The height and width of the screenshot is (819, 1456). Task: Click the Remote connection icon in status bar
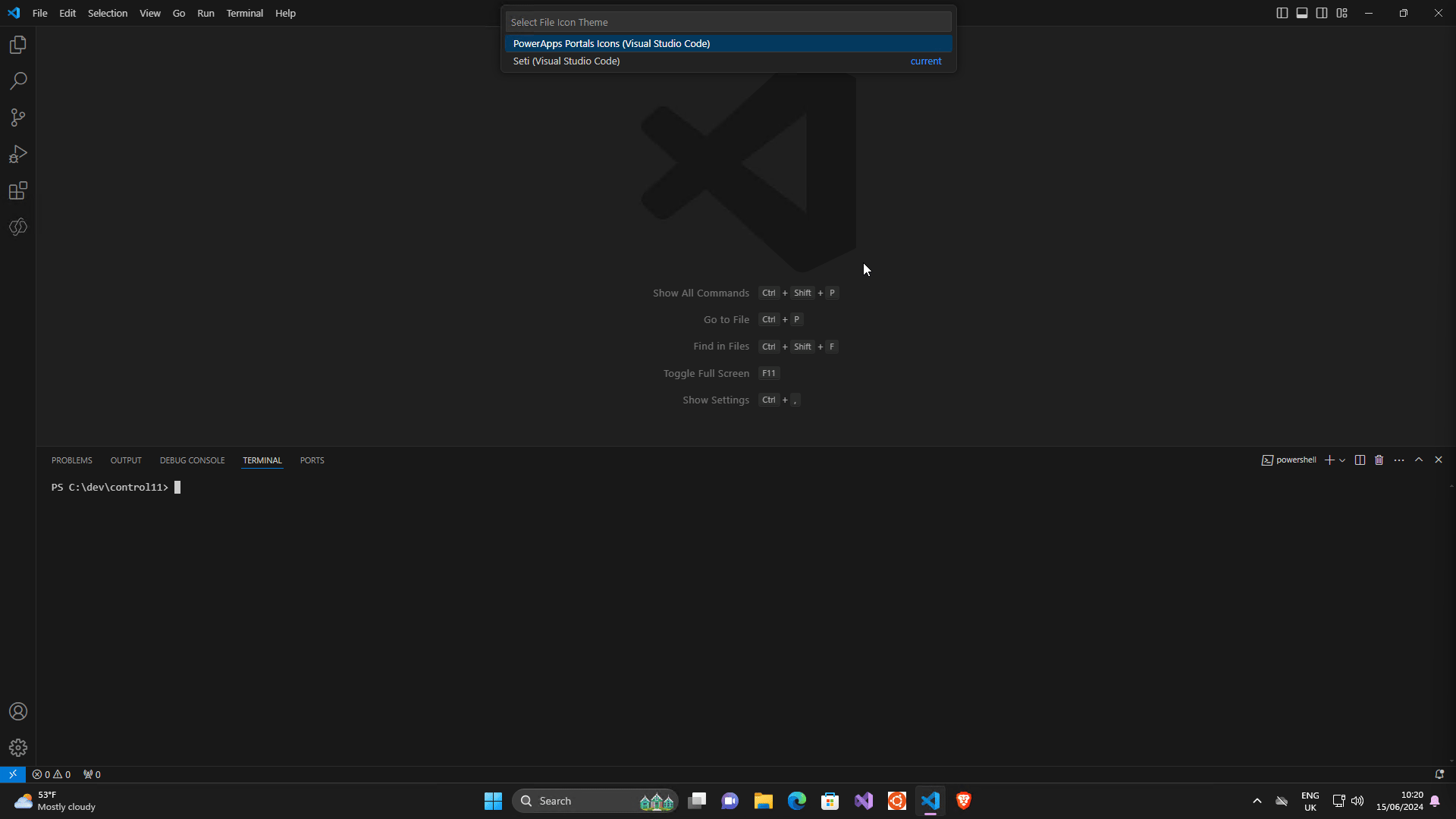[12, 774]
